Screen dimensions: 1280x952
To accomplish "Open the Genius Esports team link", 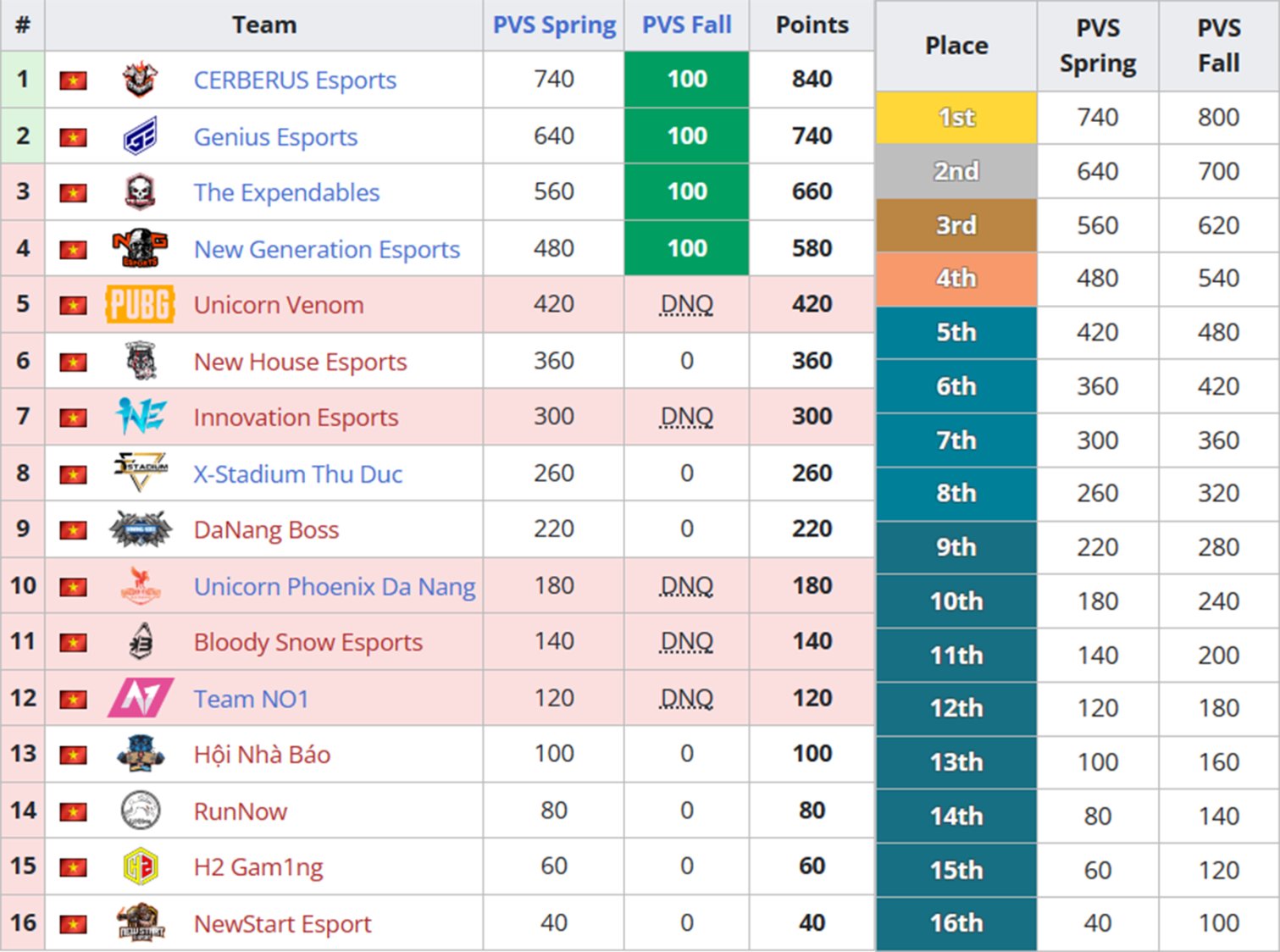I will pos(275,136).
